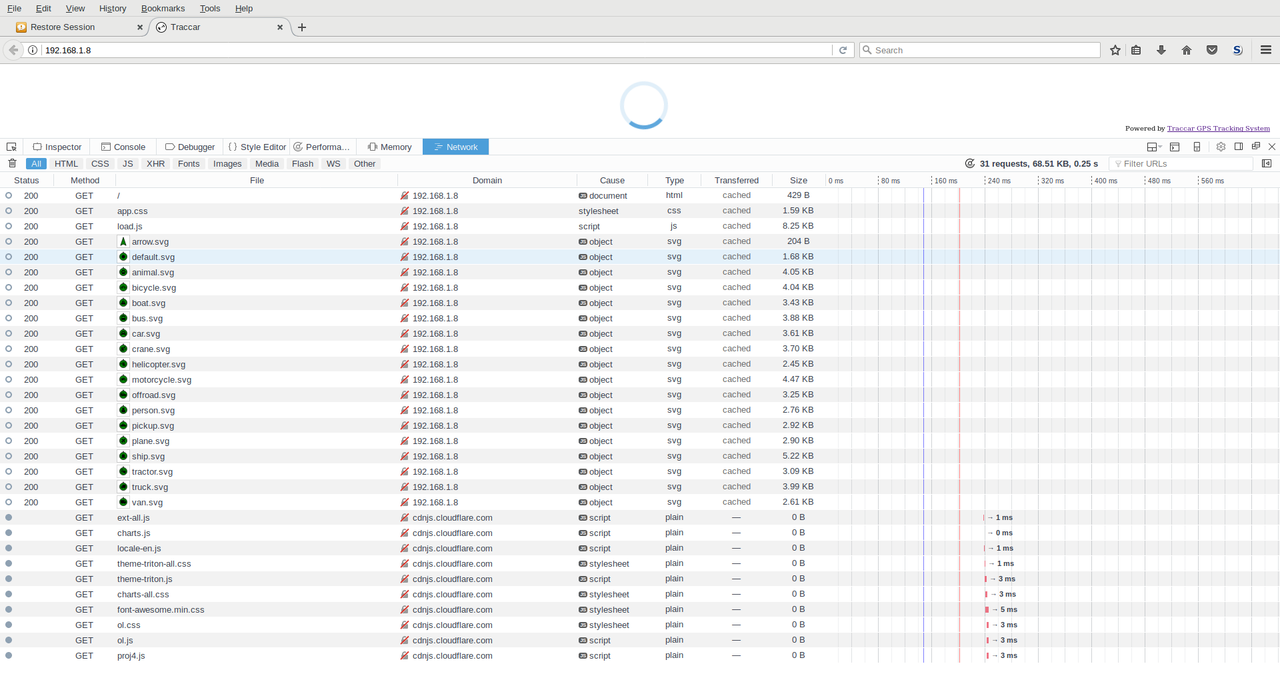
Task: Sort requests by Type column
Action: click(x=675, y=181)
